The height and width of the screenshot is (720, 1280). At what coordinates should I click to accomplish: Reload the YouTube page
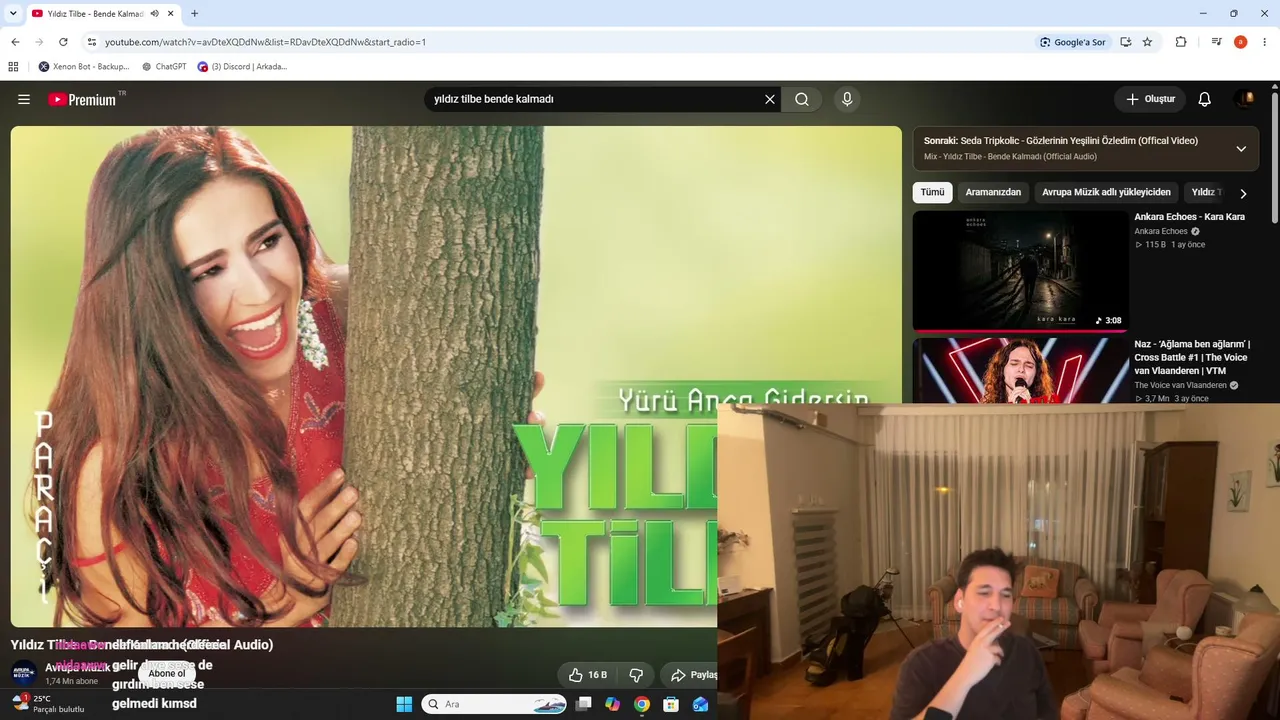63,42
